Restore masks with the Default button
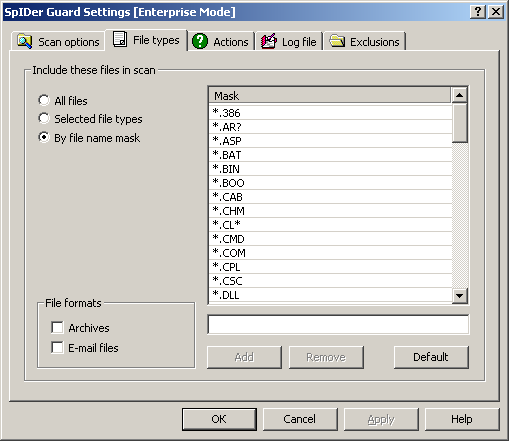Image resolution: width=509 pixels, height=441 pixels. coord(431,357)
